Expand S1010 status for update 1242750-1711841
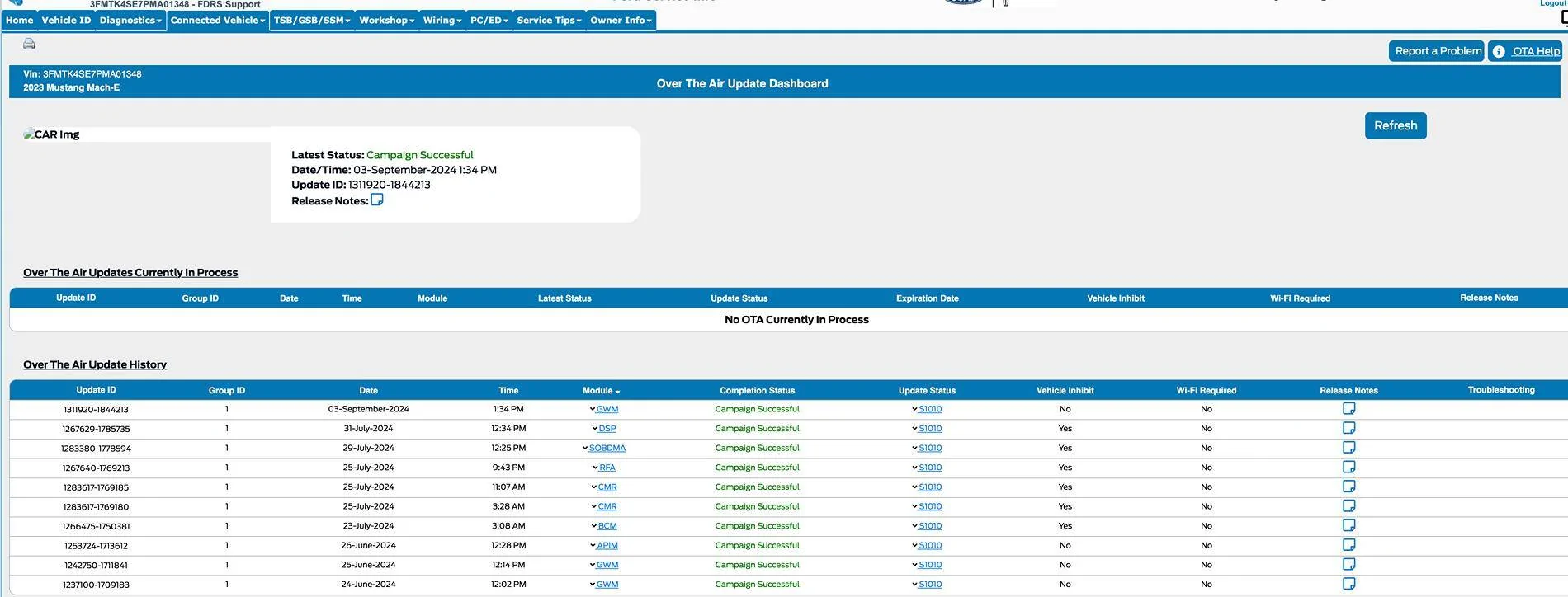The height and width of the screenshot is (597, 1568). (x=927, y=566)
